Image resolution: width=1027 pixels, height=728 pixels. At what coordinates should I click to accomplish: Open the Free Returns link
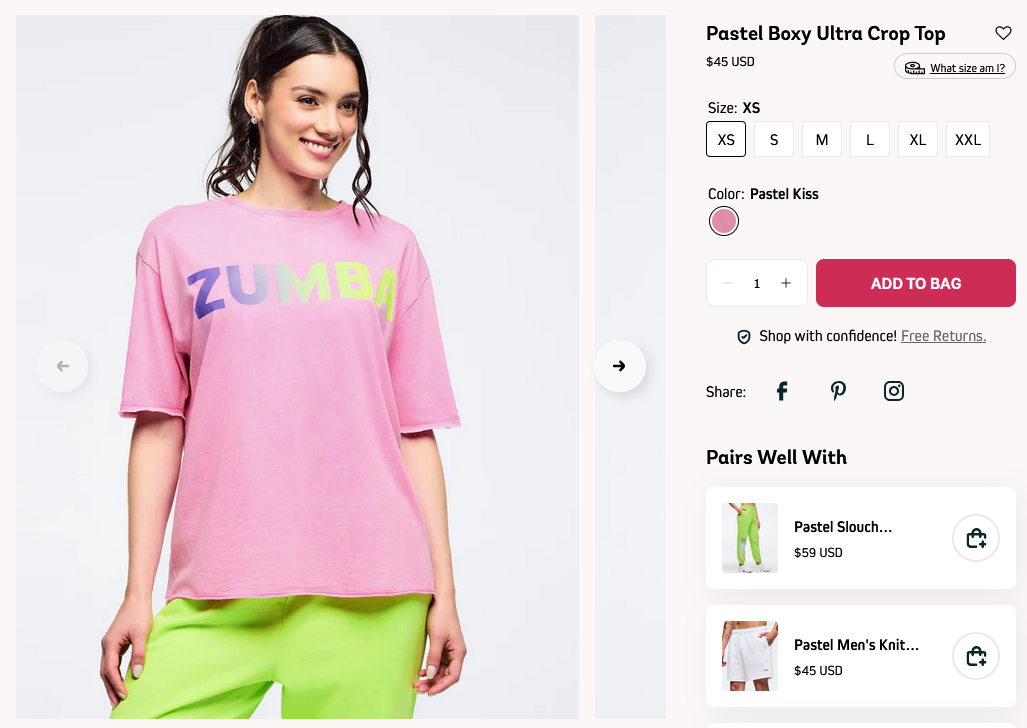(x=943, y=336)
